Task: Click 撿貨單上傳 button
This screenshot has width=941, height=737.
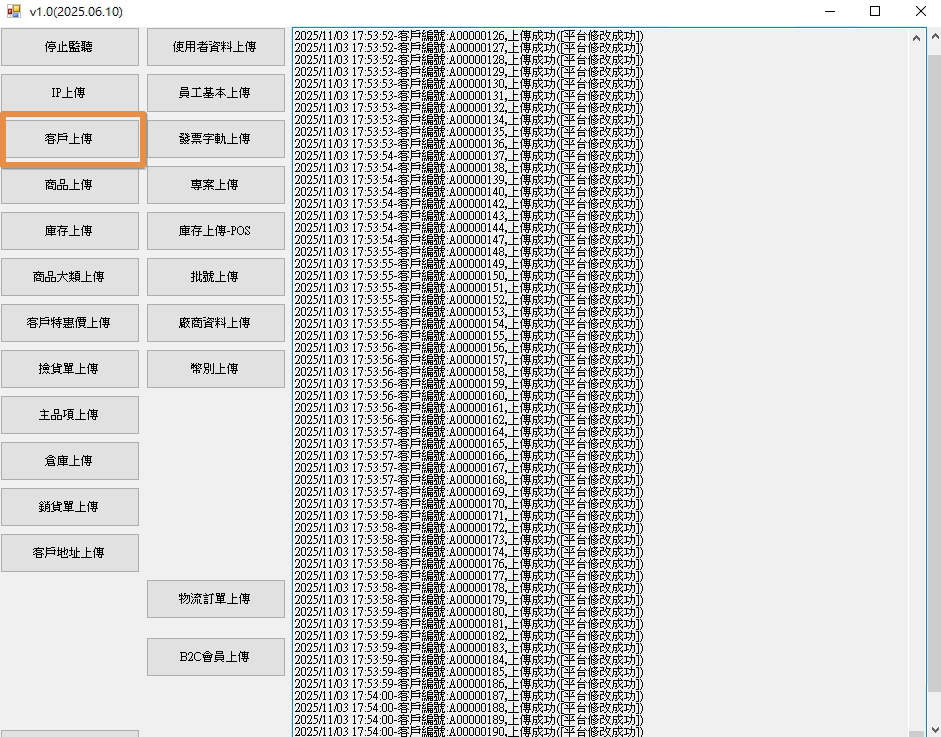Action: (69, 369)
